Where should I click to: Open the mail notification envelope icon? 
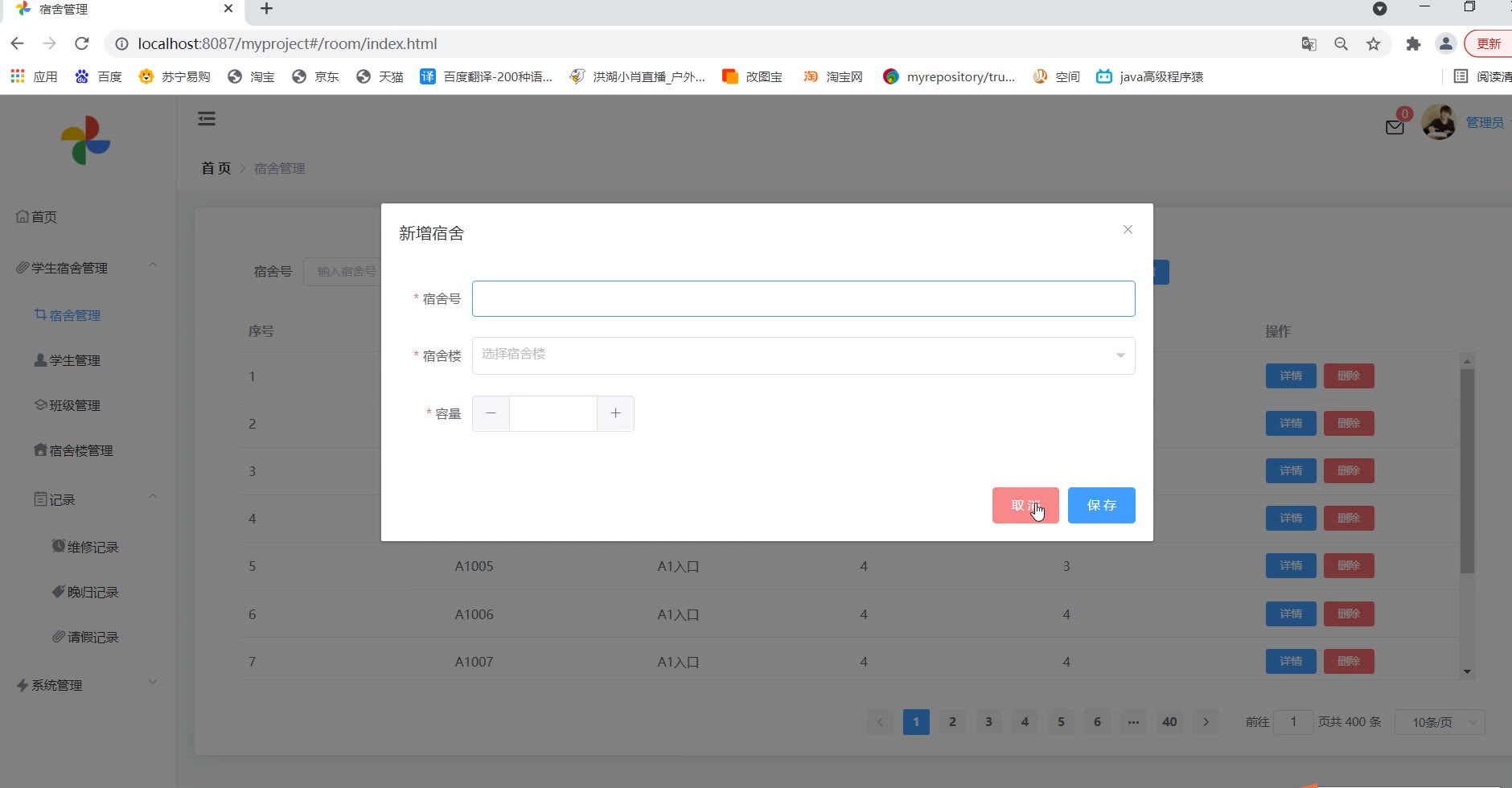[x=1395, y=127]
